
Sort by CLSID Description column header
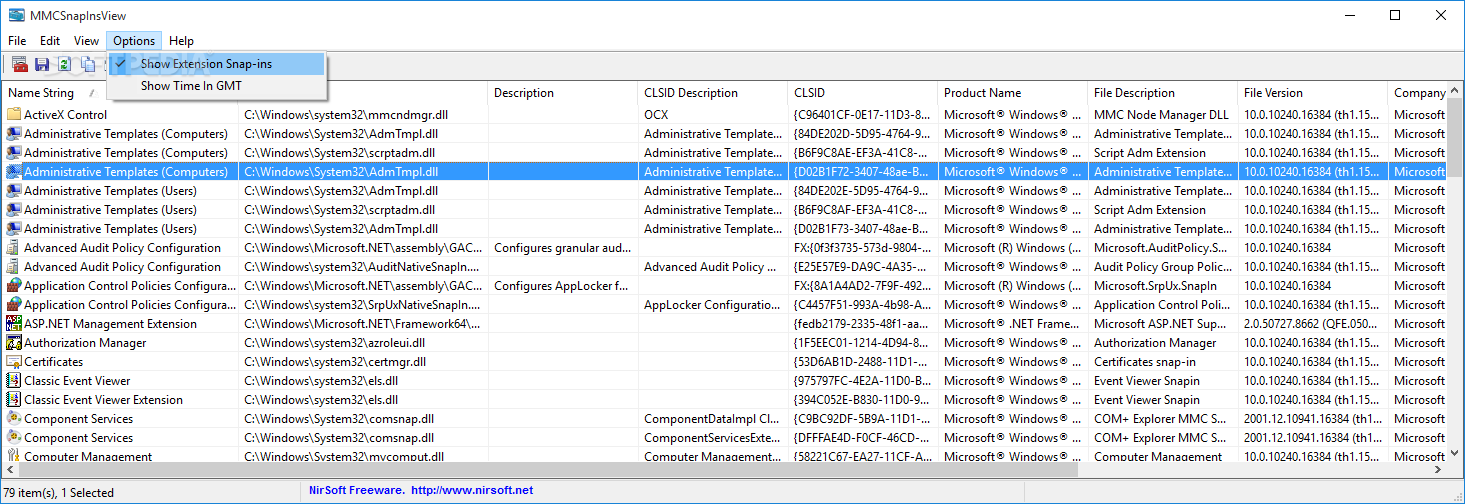point(714,93)
